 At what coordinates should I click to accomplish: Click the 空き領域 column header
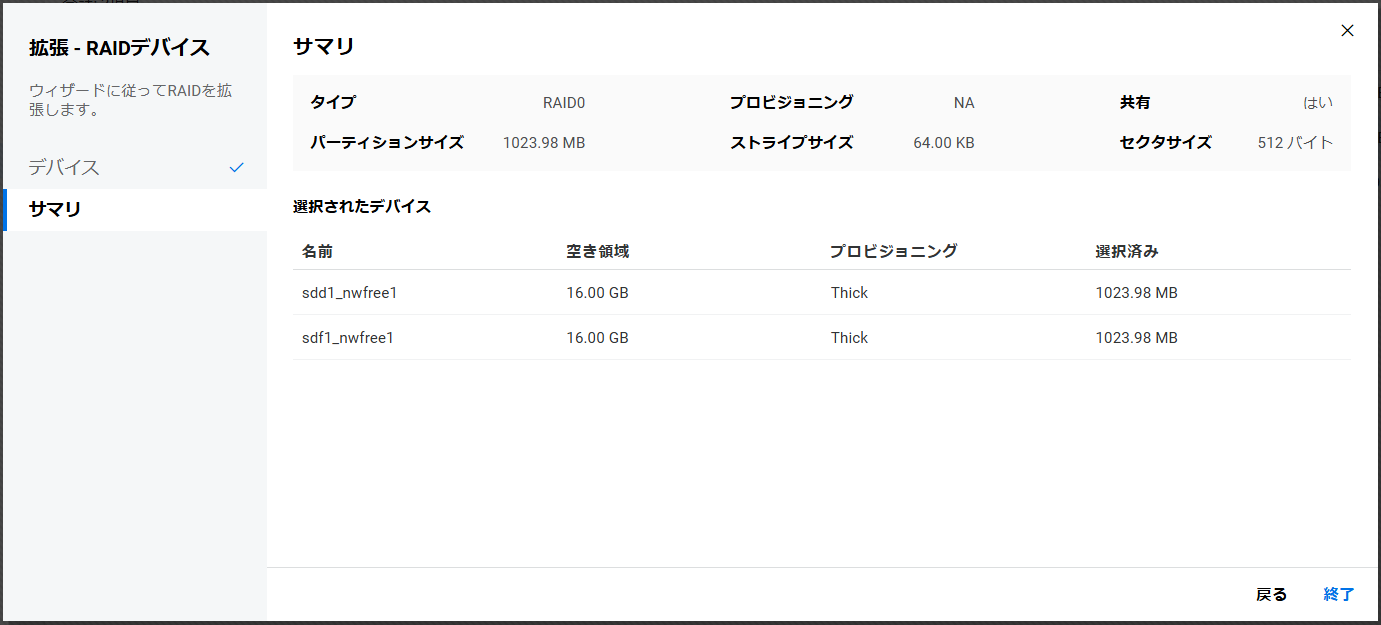click(x=597, y=251)
